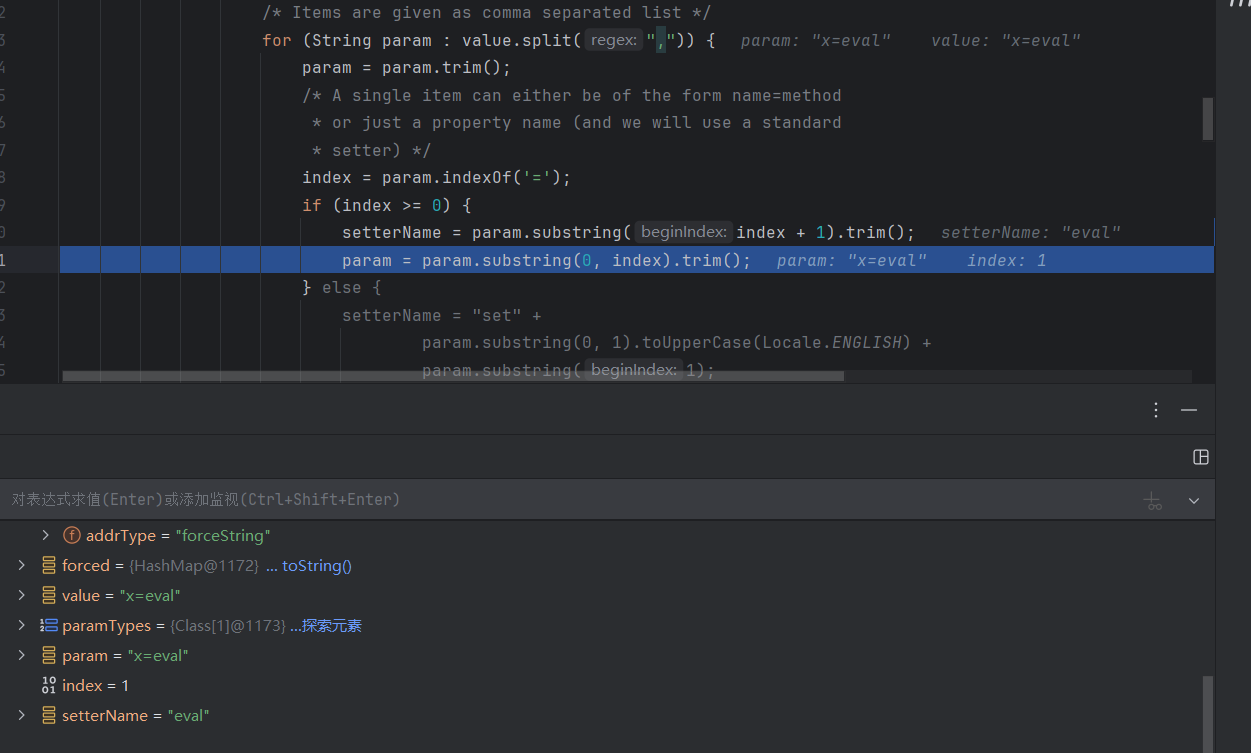The width and height of the screenshot is (1251, 753).
Task: Click the paramTypes array icon
Action: [49, 626]
